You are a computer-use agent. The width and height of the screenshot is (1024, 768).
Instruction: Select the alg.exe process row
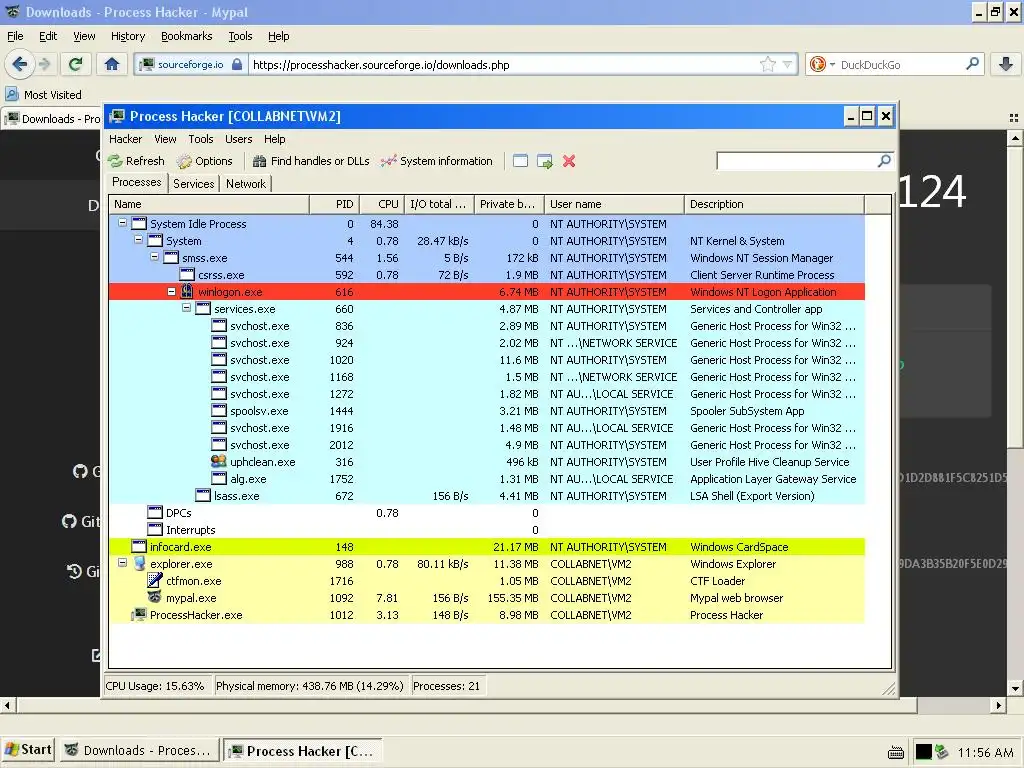487,479
